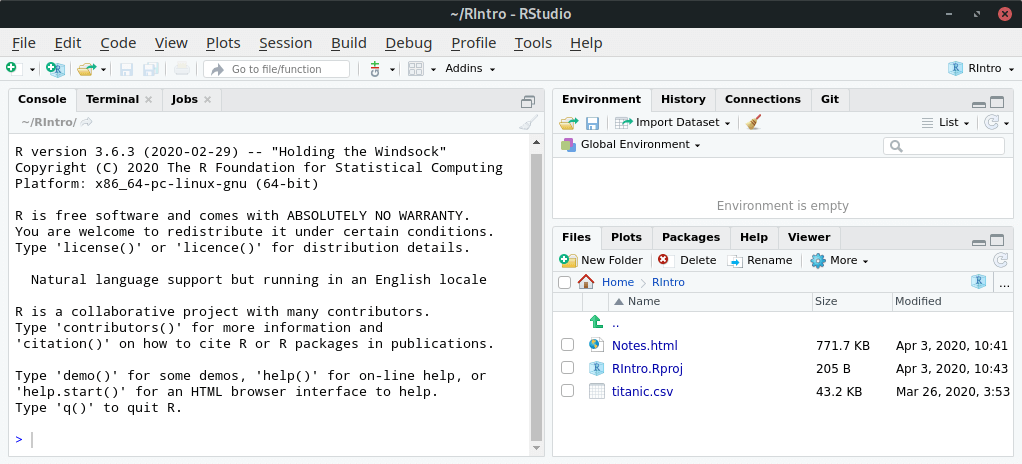
Task: View current working directory arrow icon
Action: (x=87, y=122)
